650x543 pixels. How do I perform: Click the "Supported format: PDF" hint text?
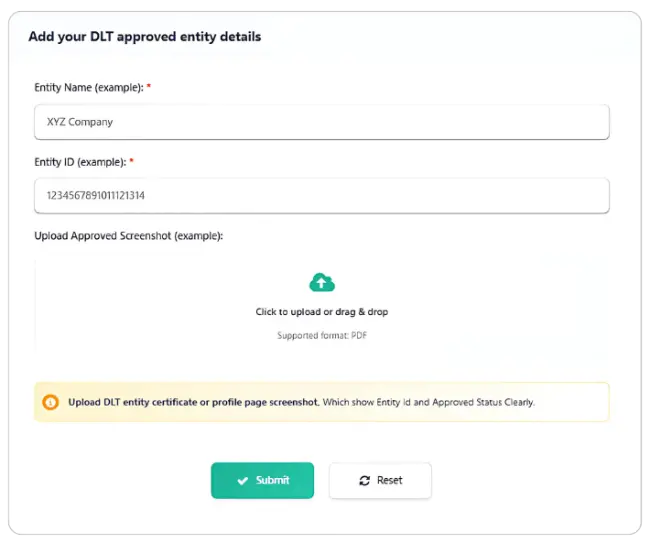pyautogui.click(x=322, y=336)
